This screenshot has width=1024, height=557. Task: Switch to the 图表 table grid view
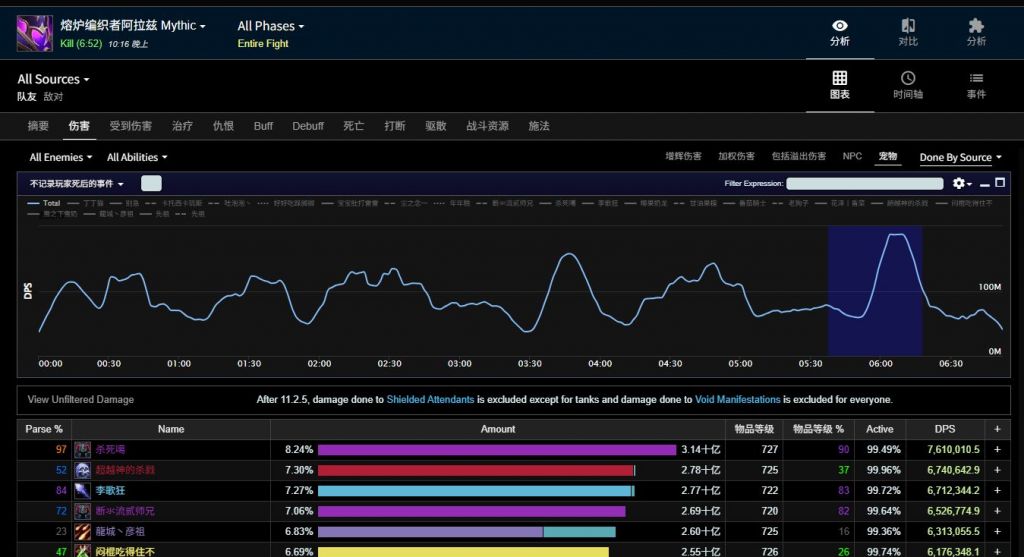click(839, 78)
